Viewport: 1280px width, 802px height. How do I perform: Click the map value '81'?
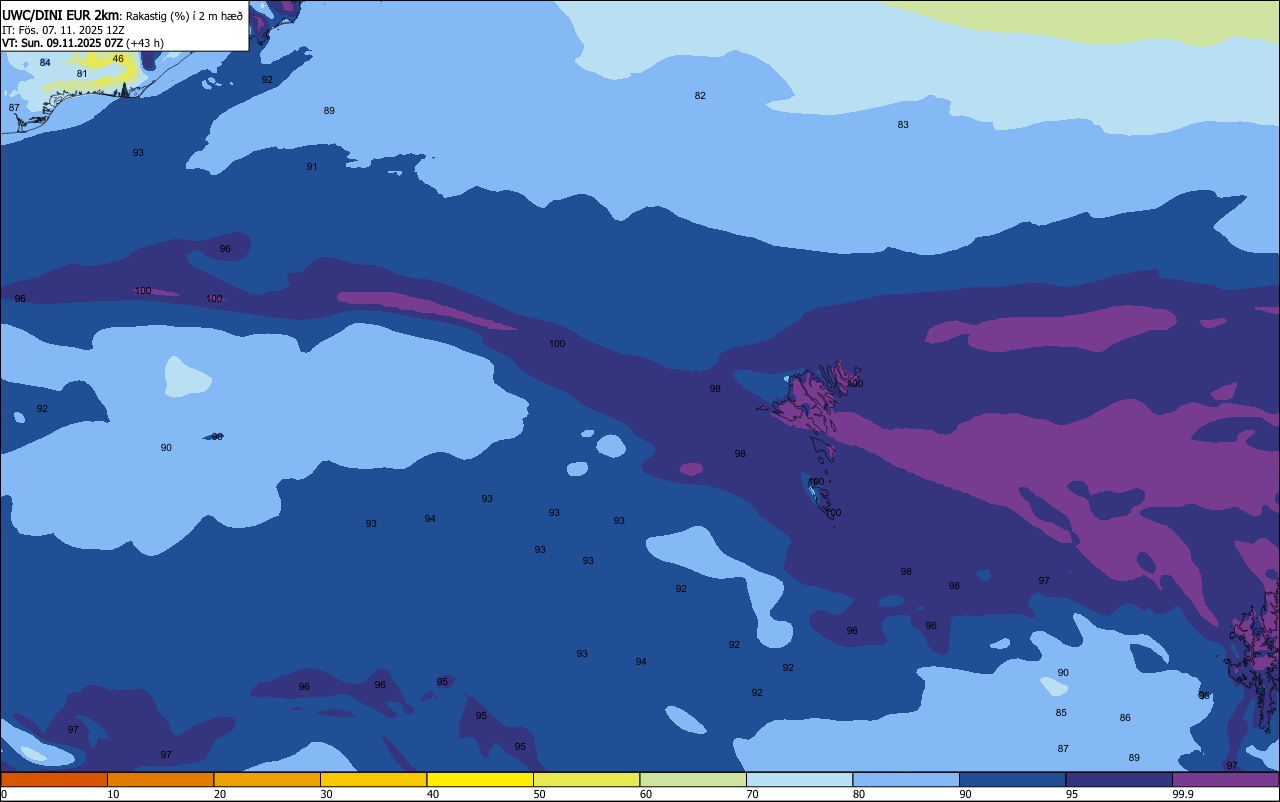click(x=82, y=74)
